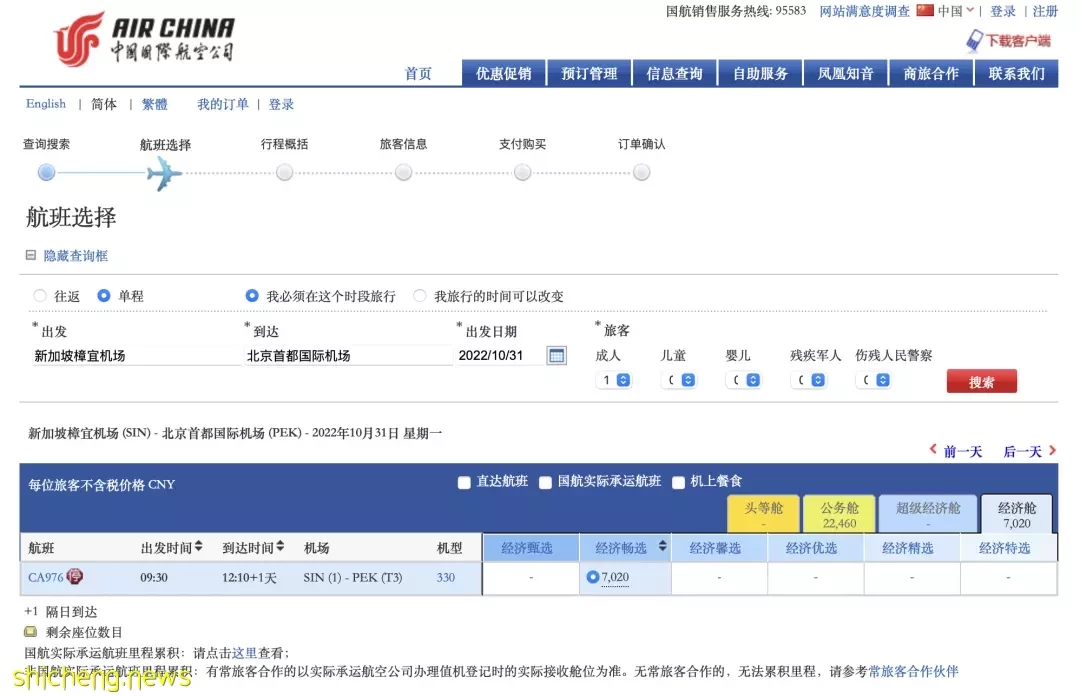This screenshot has height=697, width=1080.
Task: Open the 首页 nav tab
Action: [418, 74]
